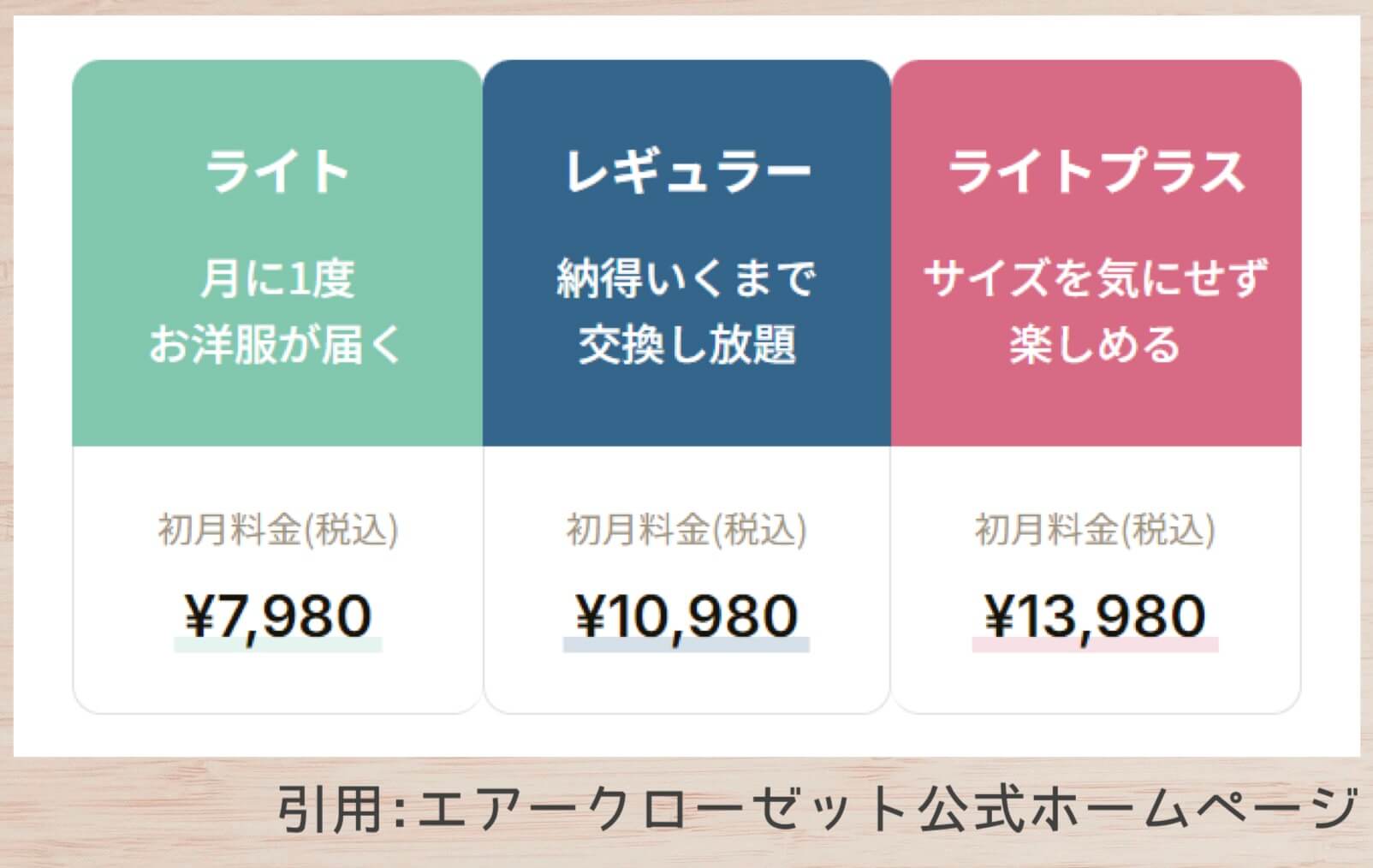The image size is (1373, 868).
Task: Click サイズを気にせず楽しめる description text
Action: tap(1096, 308)
